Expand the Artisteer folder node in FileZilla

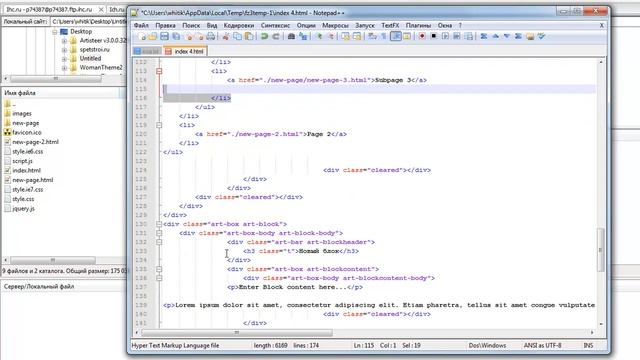(x=64, y=40)
